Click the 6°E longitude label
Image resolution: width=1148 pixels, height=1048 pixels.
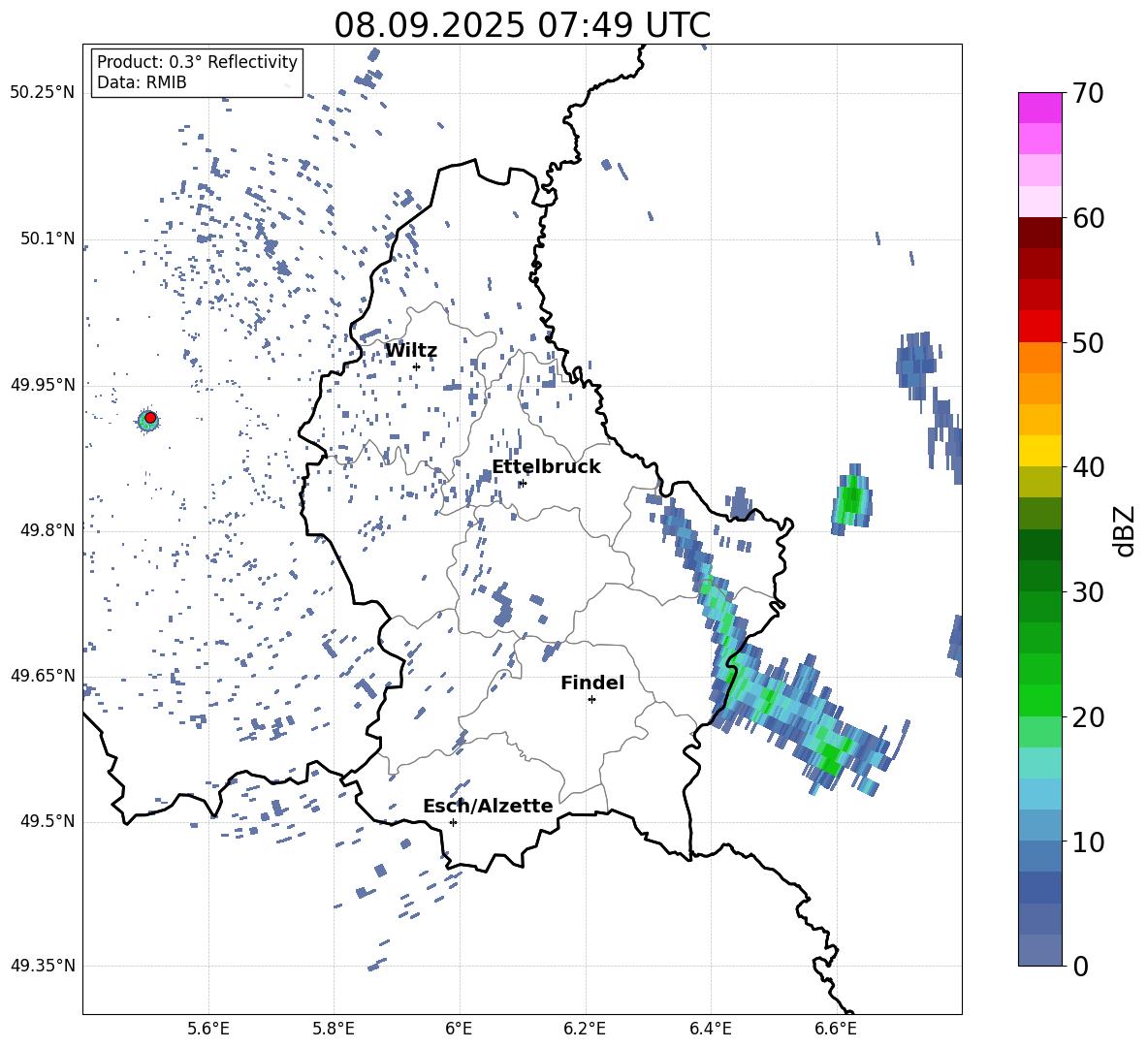[x=459, y=1030]
